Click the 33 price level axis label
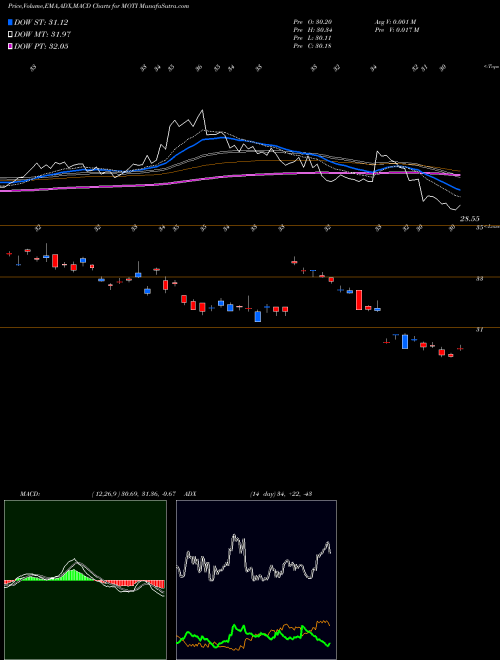Image resolution: width=500 pixels, height=660 pixels. 479,279
